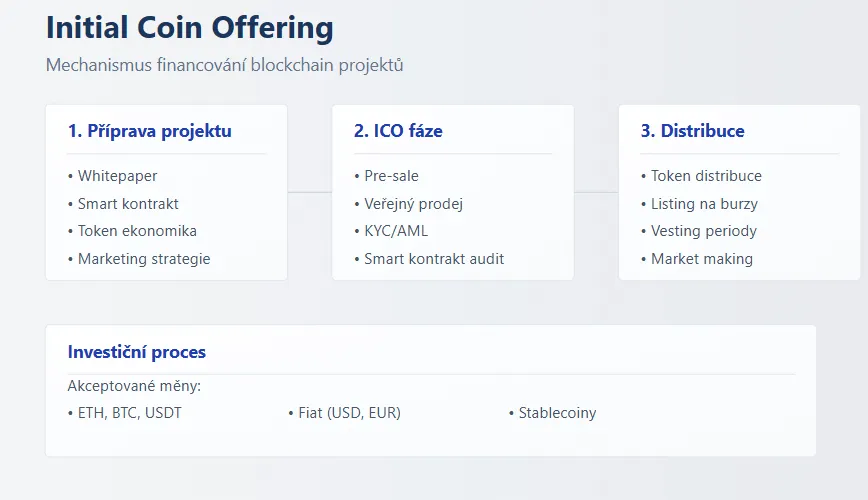
Task: Select the 3. Distribuce heading
Action: tap(692, 131)
